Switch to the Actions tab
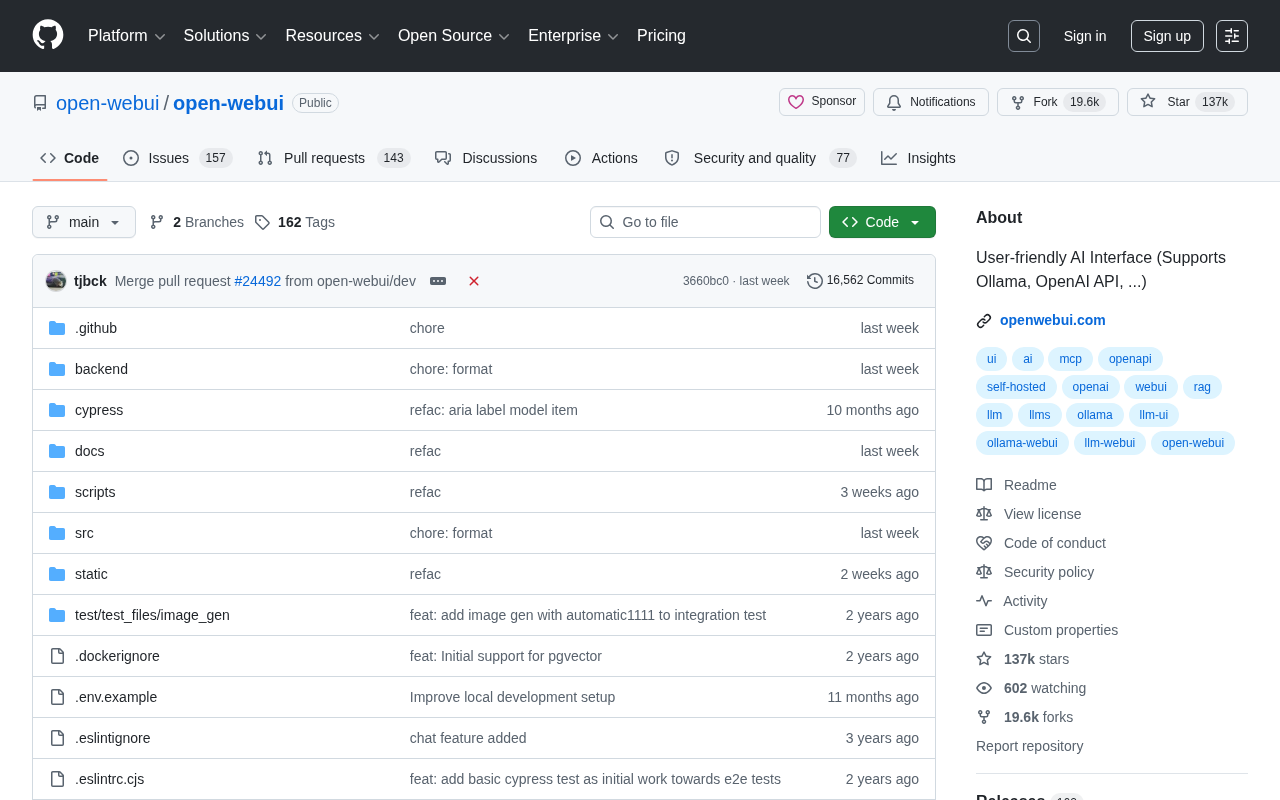1280x800 pixels. [601, 158]
